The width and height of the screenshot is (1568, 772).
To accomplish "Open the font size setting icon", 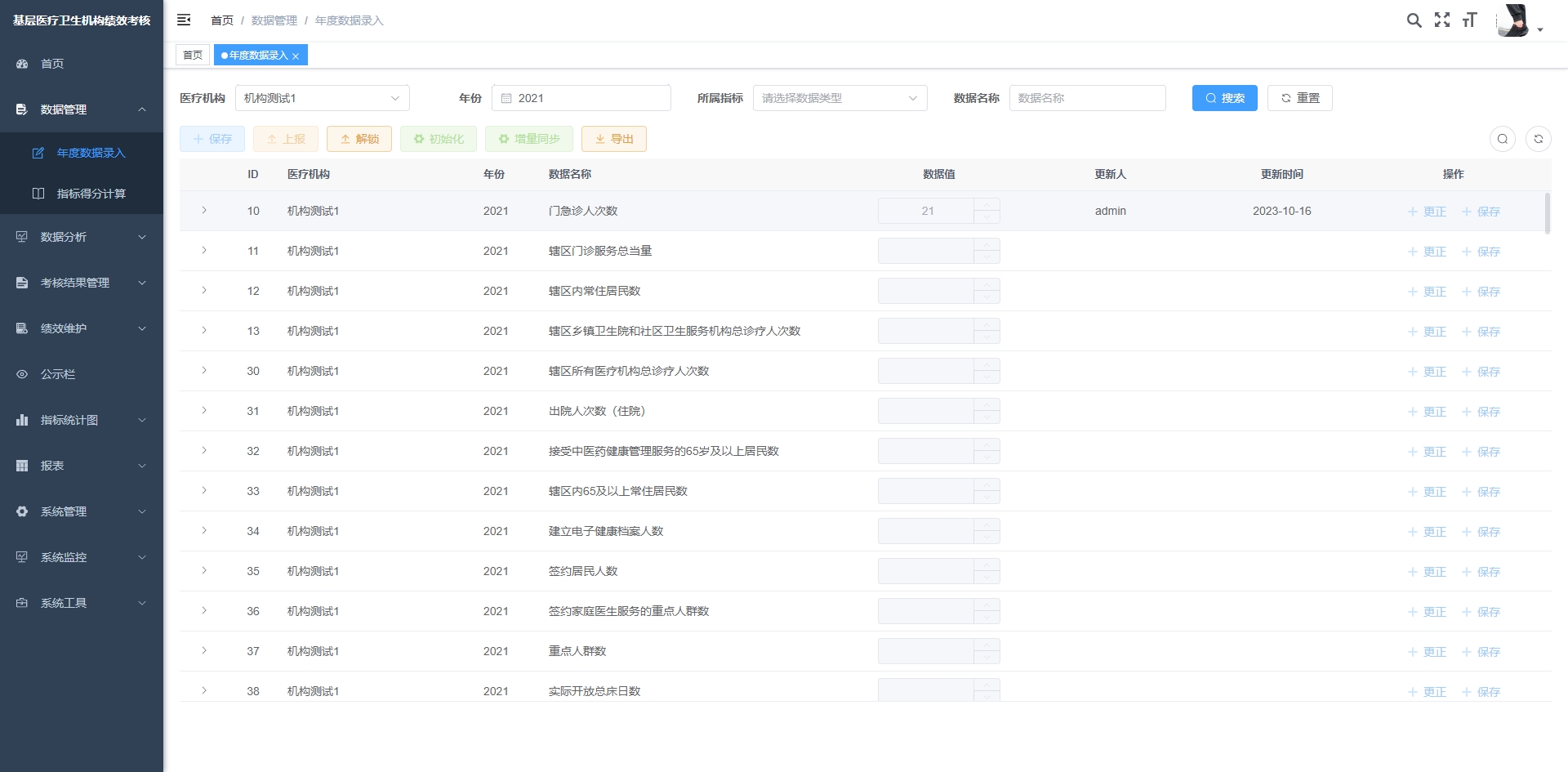I will [x=1469, y=20].
